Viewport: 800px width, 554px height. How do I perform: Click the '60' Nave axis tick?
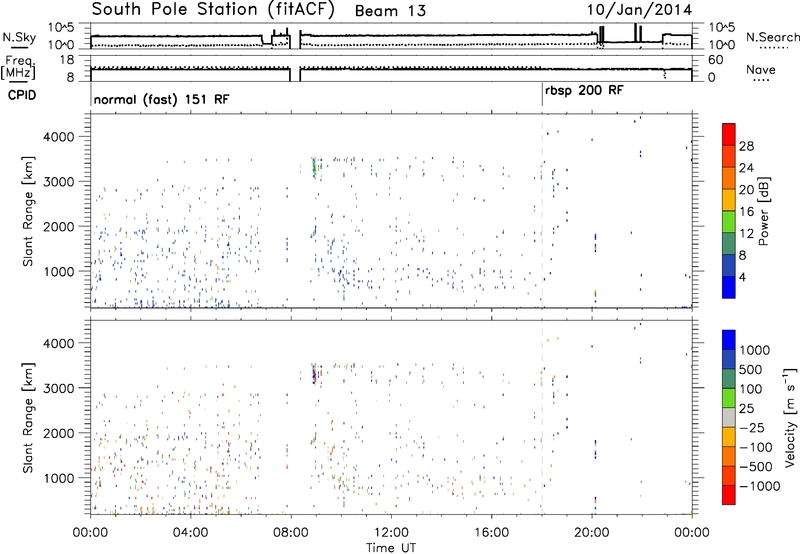click(716, 60)
